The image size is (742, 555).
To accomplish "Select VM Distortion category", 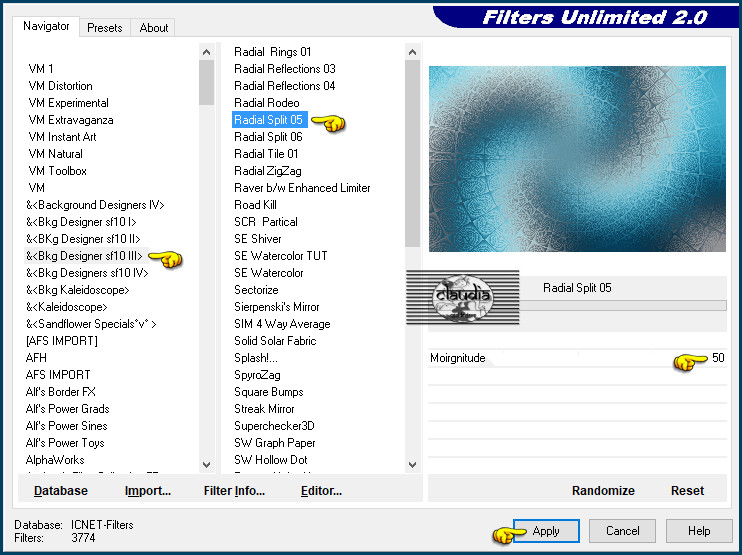I will (60, 86).
